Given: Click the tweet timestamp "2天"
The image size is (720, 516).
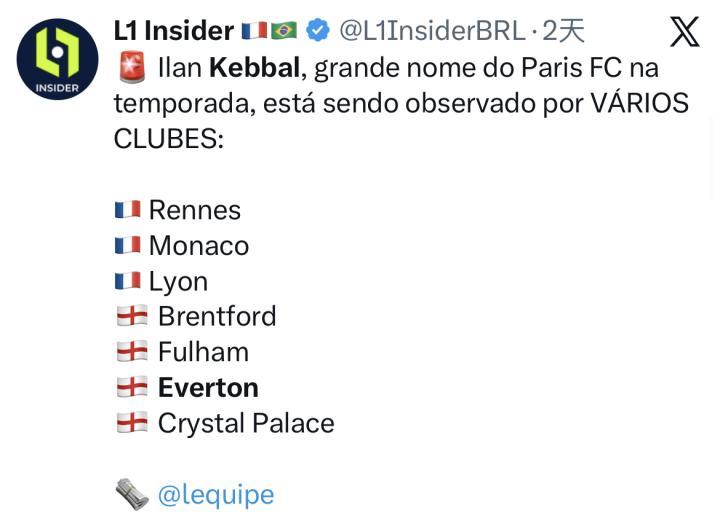Looking at the screenshot, I should 563,31.
